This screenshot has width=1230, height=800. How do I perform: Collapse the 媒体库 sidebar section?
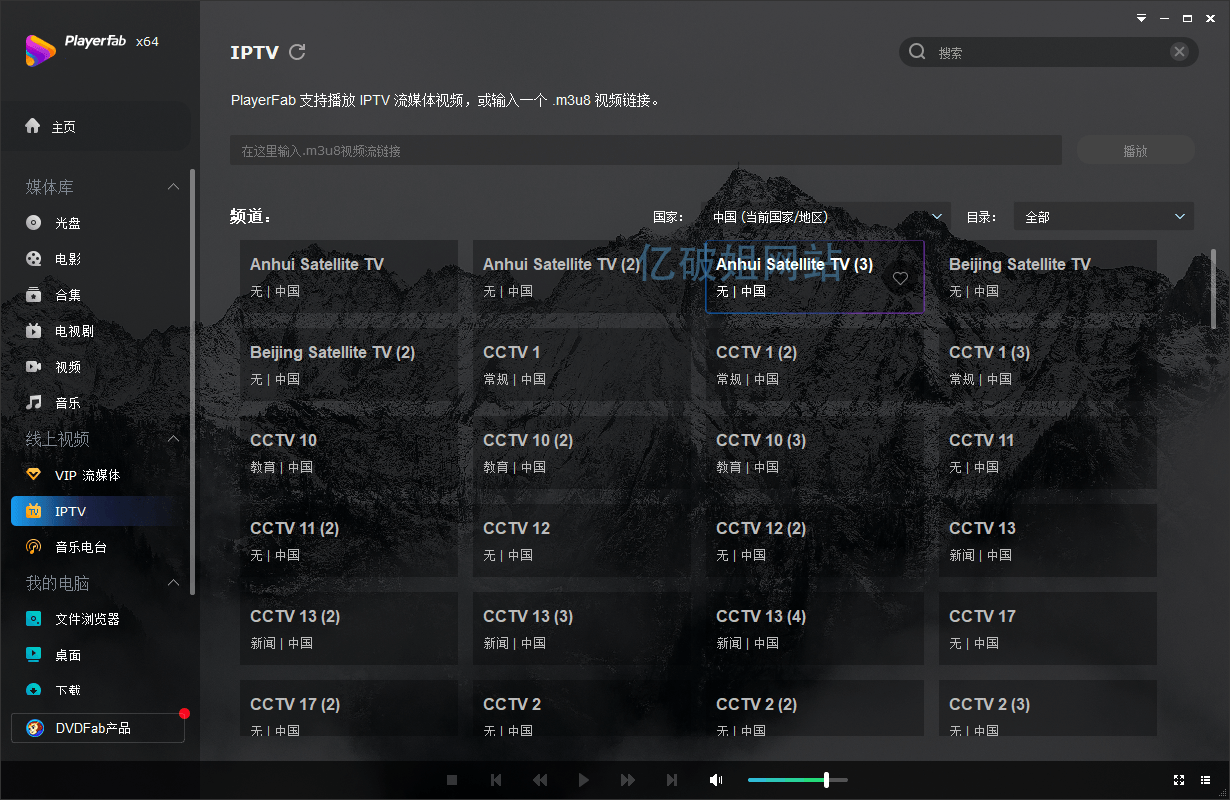(x=173, y=186)
